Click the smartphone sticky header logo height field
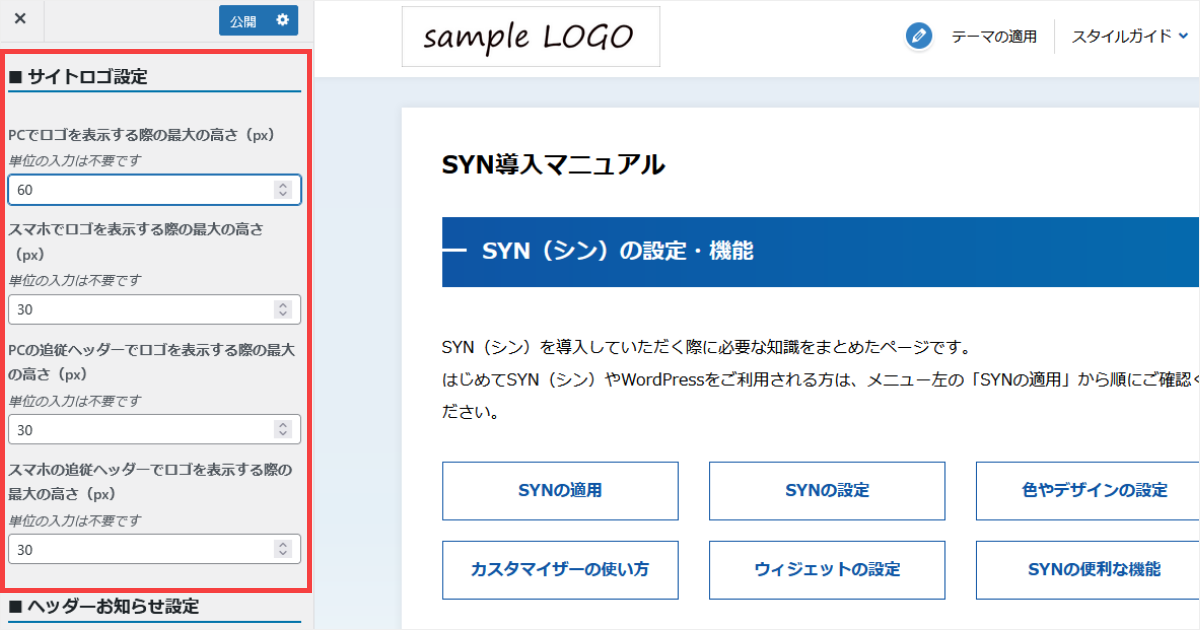The height and width of the screenshot is (630, 1200). click(x=140, y=550)
